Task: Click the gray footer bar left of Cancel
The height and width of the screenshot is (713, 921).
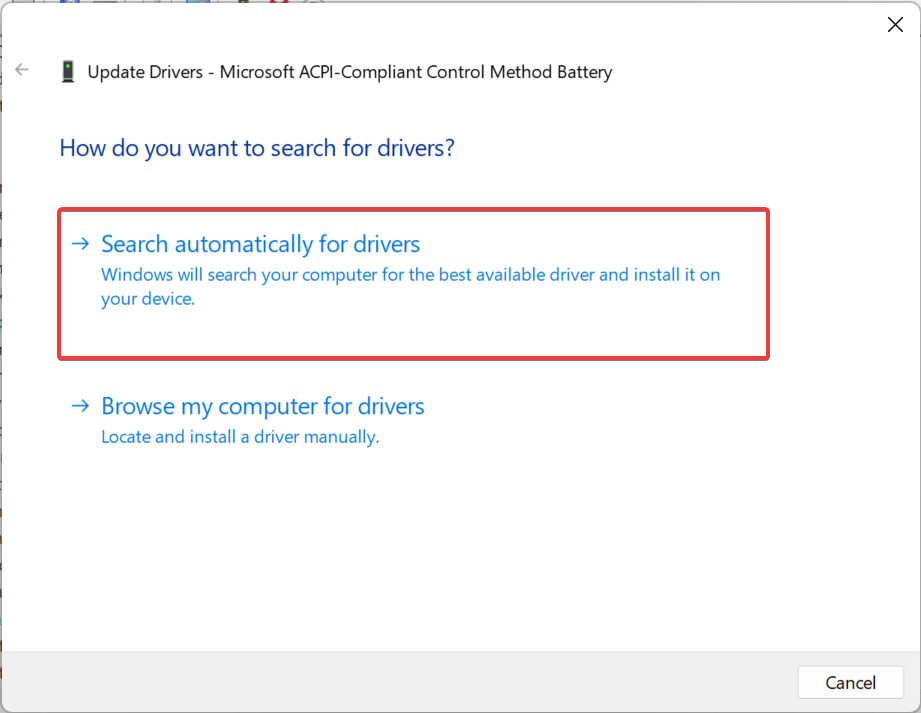Action: point(400,682)
